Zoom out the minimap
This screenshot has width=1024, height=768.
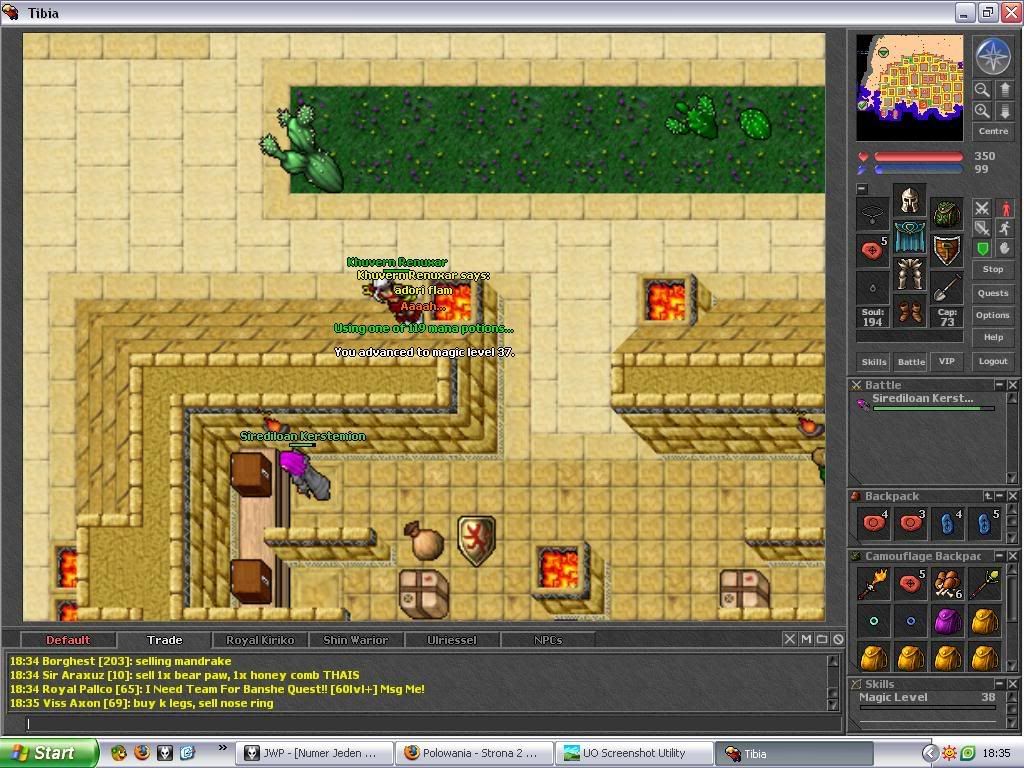pyautogui.click(x=982, y=89)
